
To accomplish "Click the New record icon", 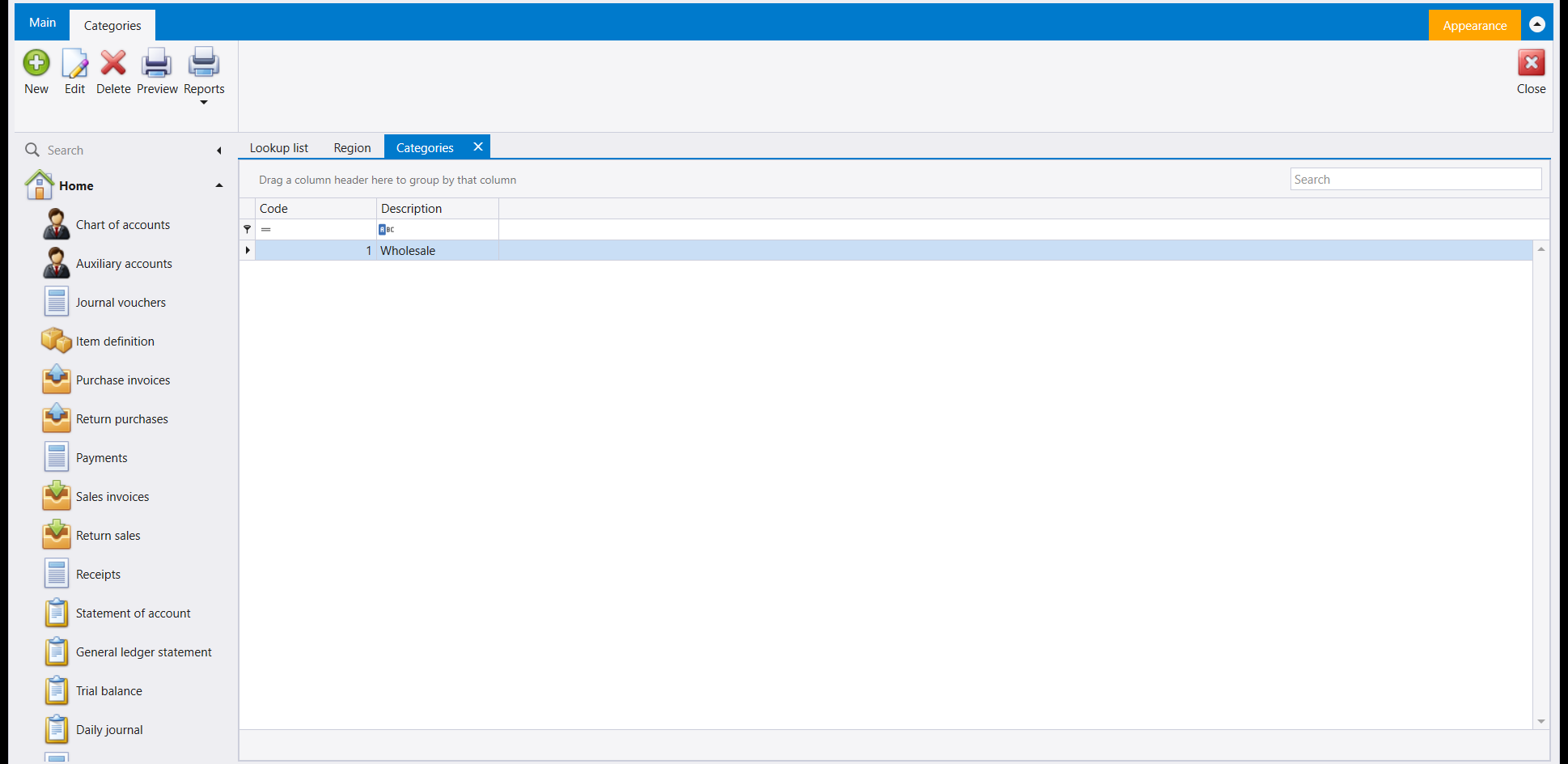I will click(x=36, y=63).
